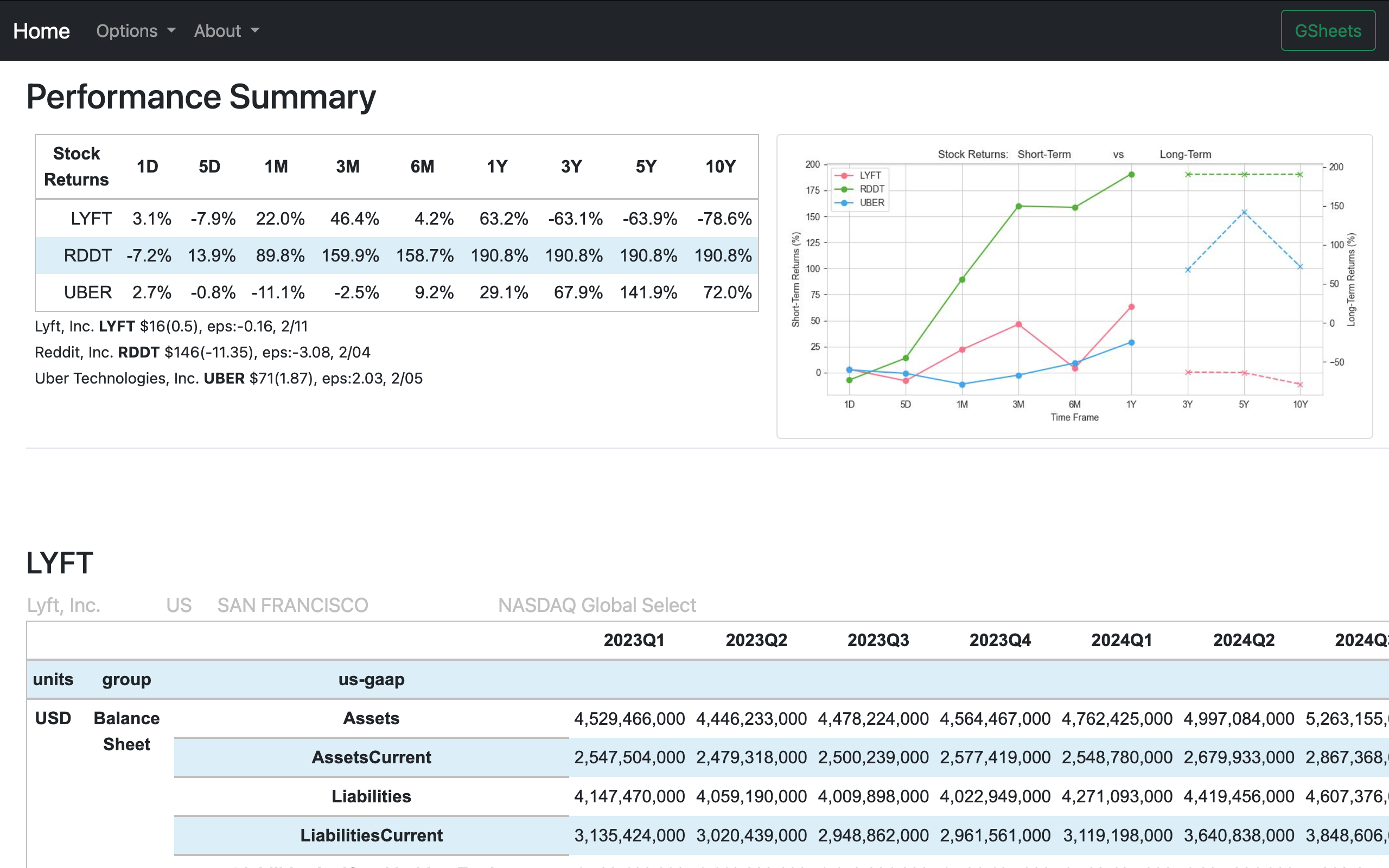Open the stock returns chart image
This screenshot has height=868, width=1389.
pos(1074,286)
